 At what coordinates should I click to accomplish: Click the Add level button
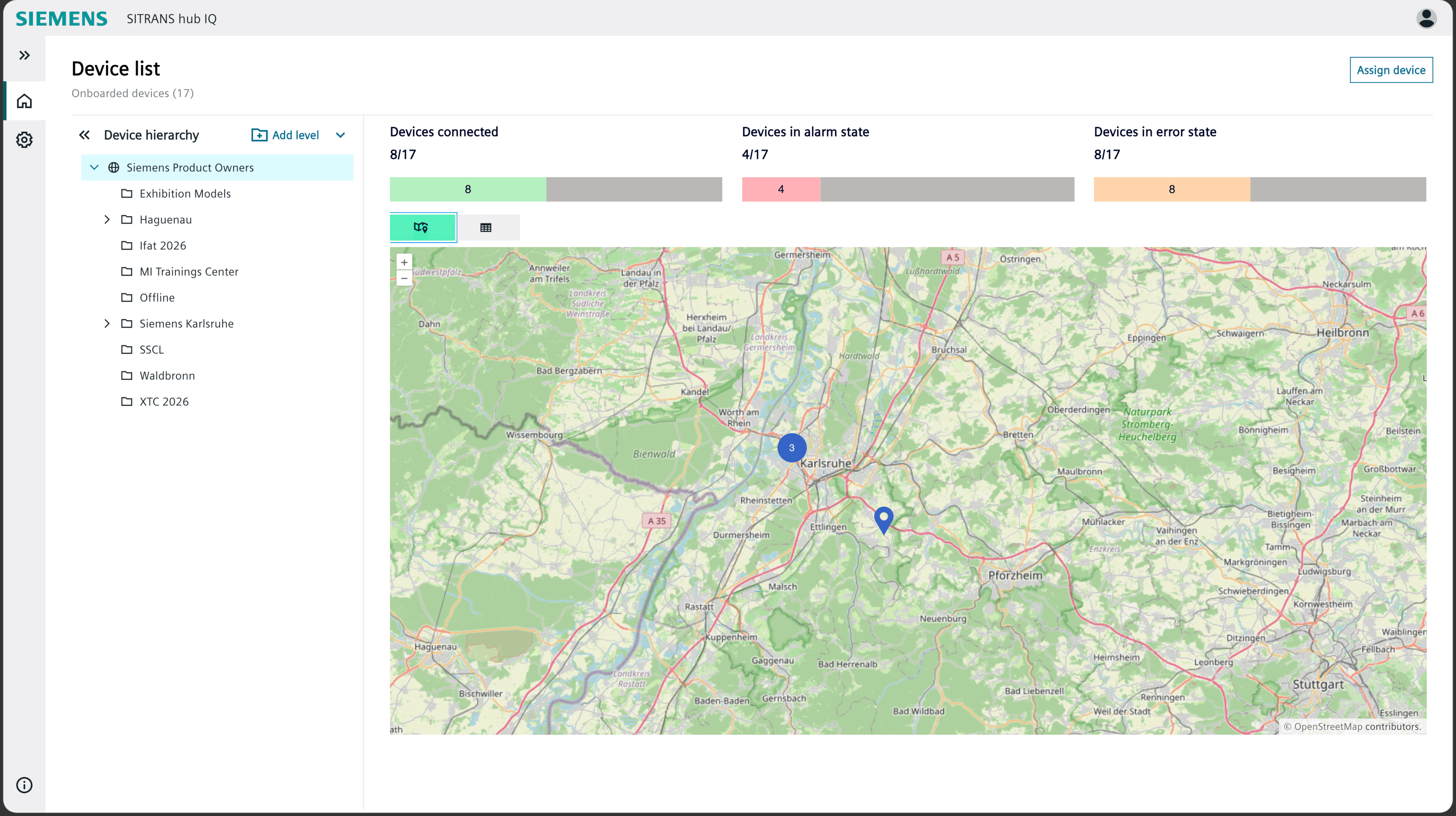point(285,135)
